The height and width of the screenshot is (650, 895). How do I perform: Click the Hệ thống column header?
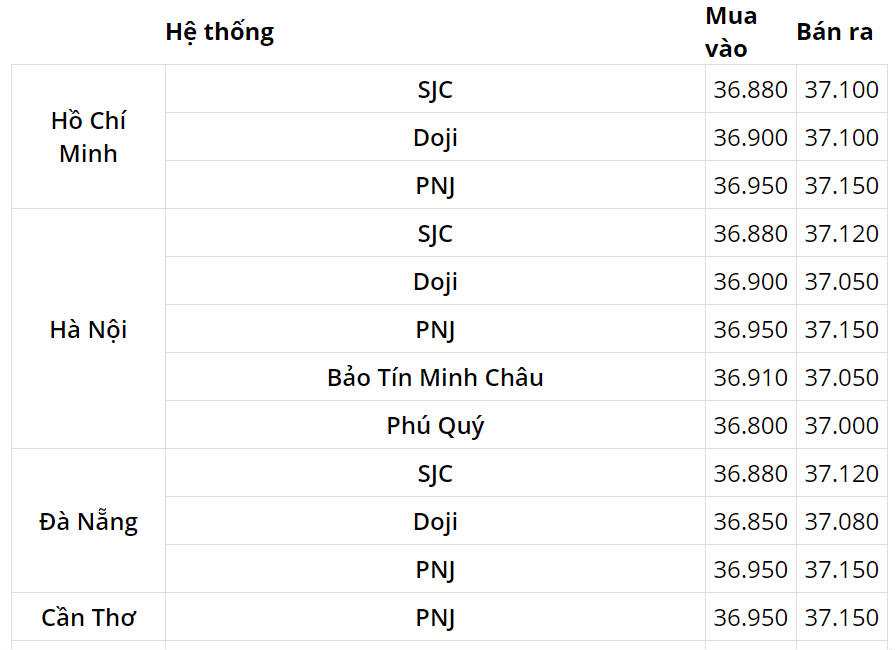coord(220,32)
